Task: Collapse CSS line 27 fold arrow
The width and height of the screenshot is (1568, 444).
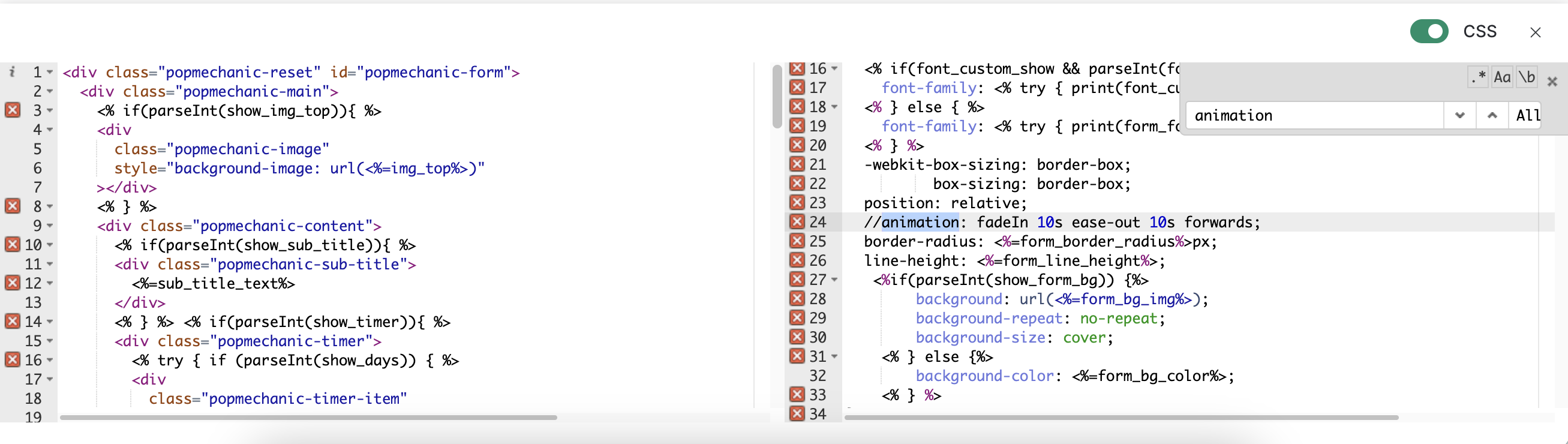Action: click(834, 280)
